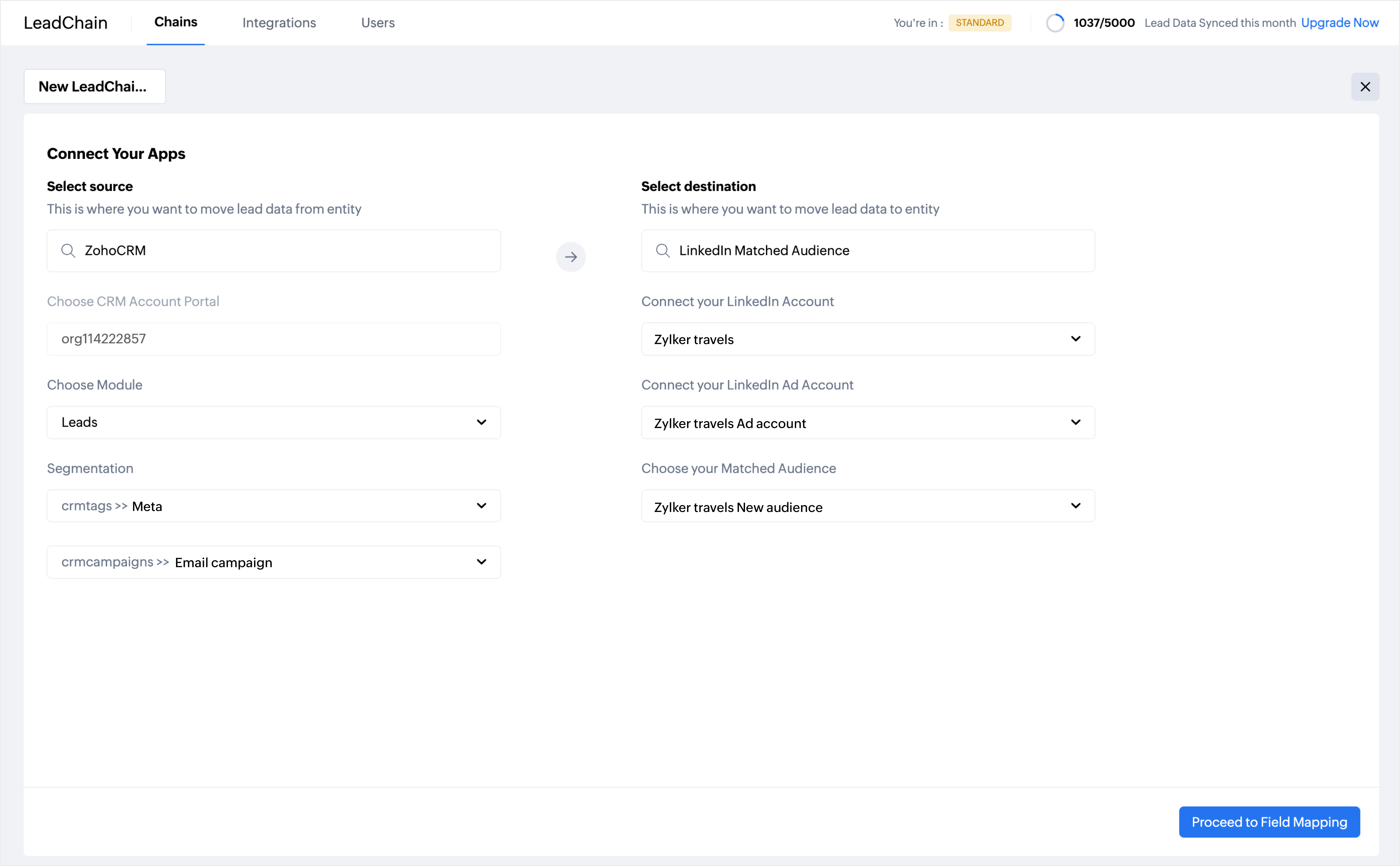Click the sync usage progress circle
The width and height of the screenshot is (1400, 866).
tap(1055, 23)
